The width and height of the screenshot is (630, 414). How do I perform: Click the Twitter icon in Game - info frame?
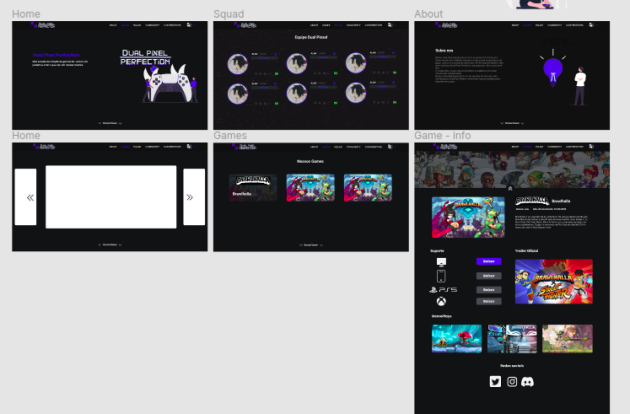(x=495, y=381)
